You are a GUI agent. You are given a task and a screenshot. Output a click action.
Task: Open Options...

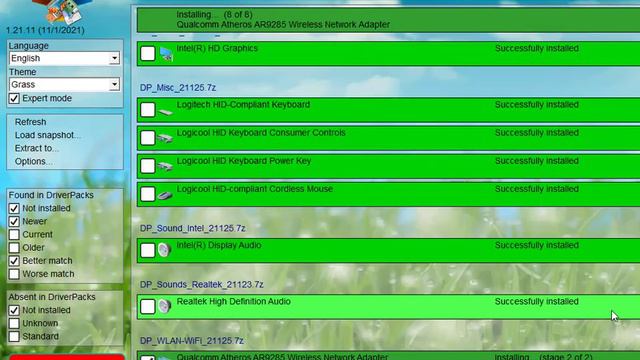pyautogui.click(x=33, y=161)
